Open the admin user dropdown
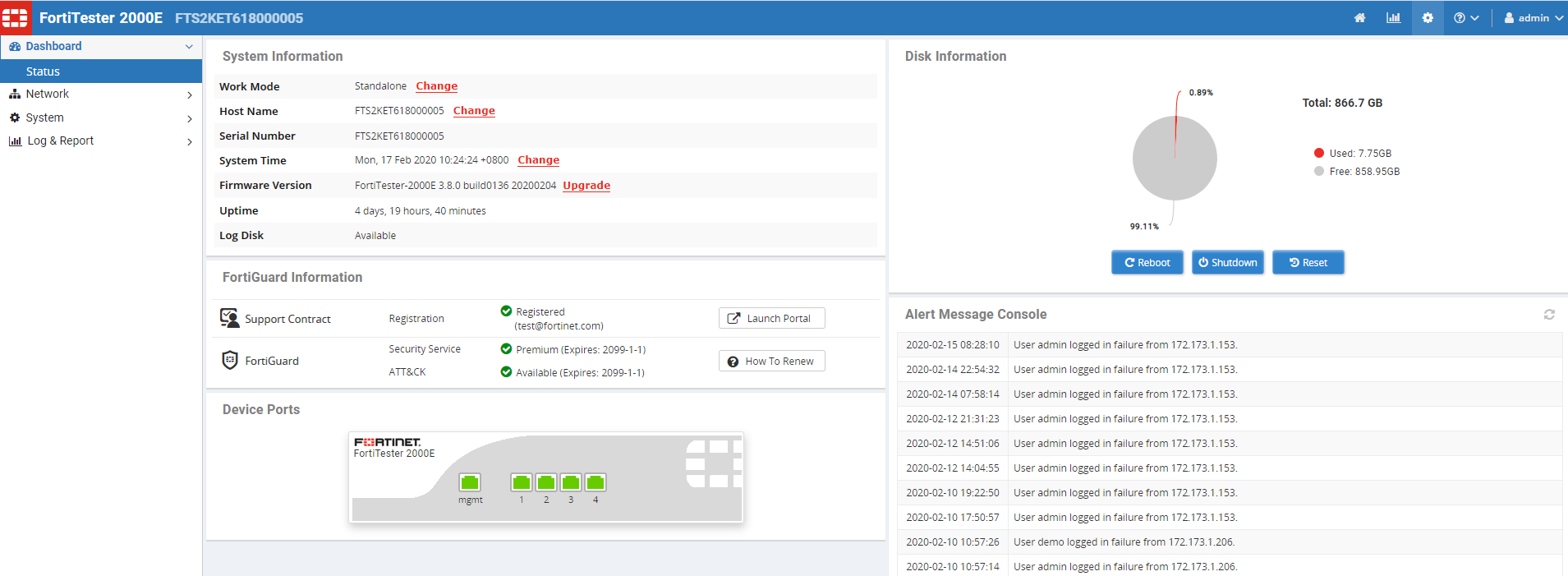 1533,18
